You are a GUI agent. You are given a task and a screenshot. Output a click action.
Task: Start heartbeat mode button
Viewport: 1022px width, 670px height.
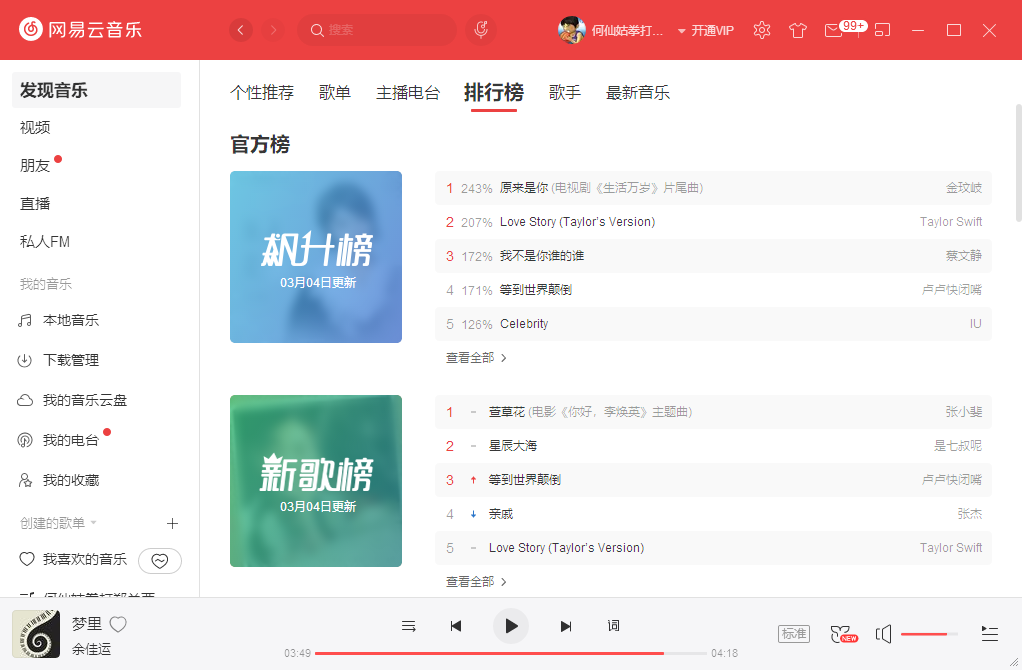point(160,561)
